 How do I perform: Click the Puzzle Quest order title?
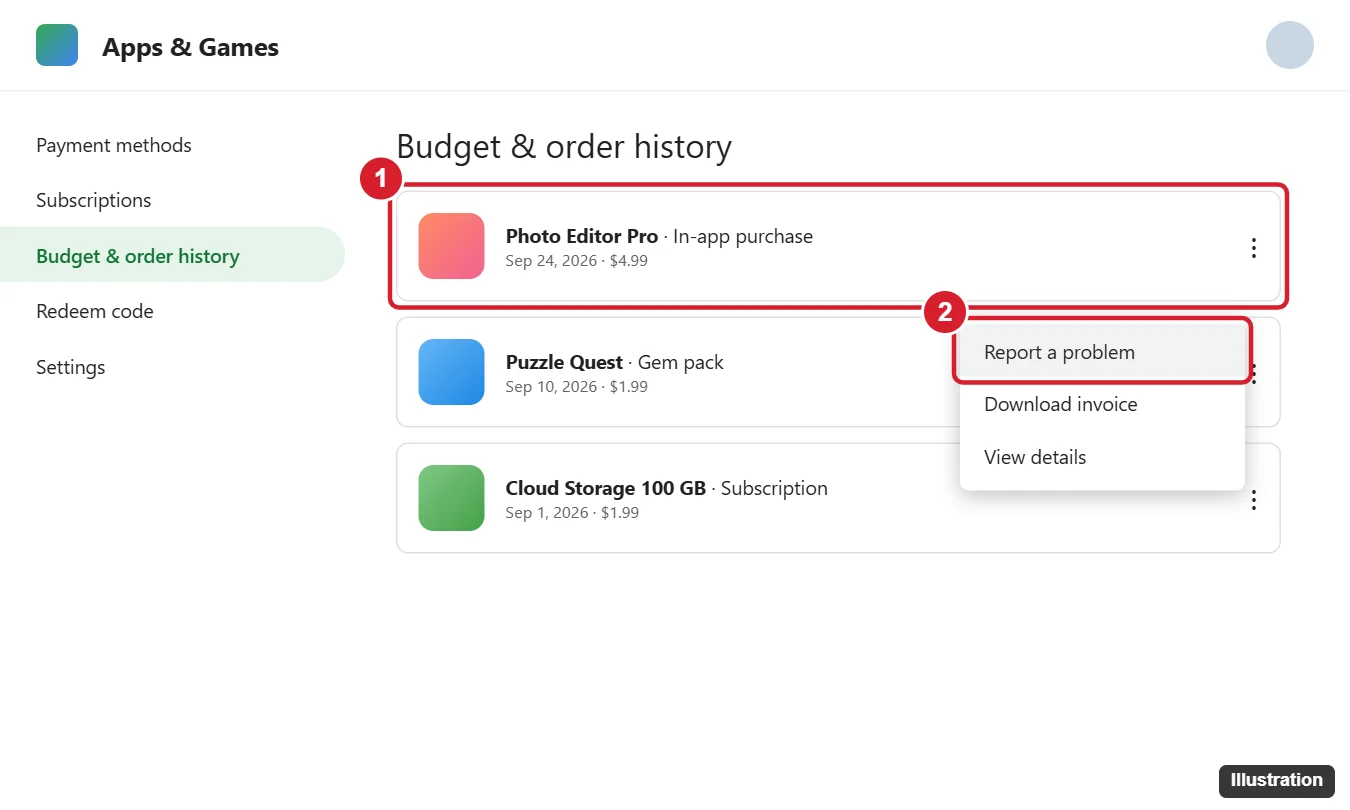pyautogui.click(x=564, y=362)
